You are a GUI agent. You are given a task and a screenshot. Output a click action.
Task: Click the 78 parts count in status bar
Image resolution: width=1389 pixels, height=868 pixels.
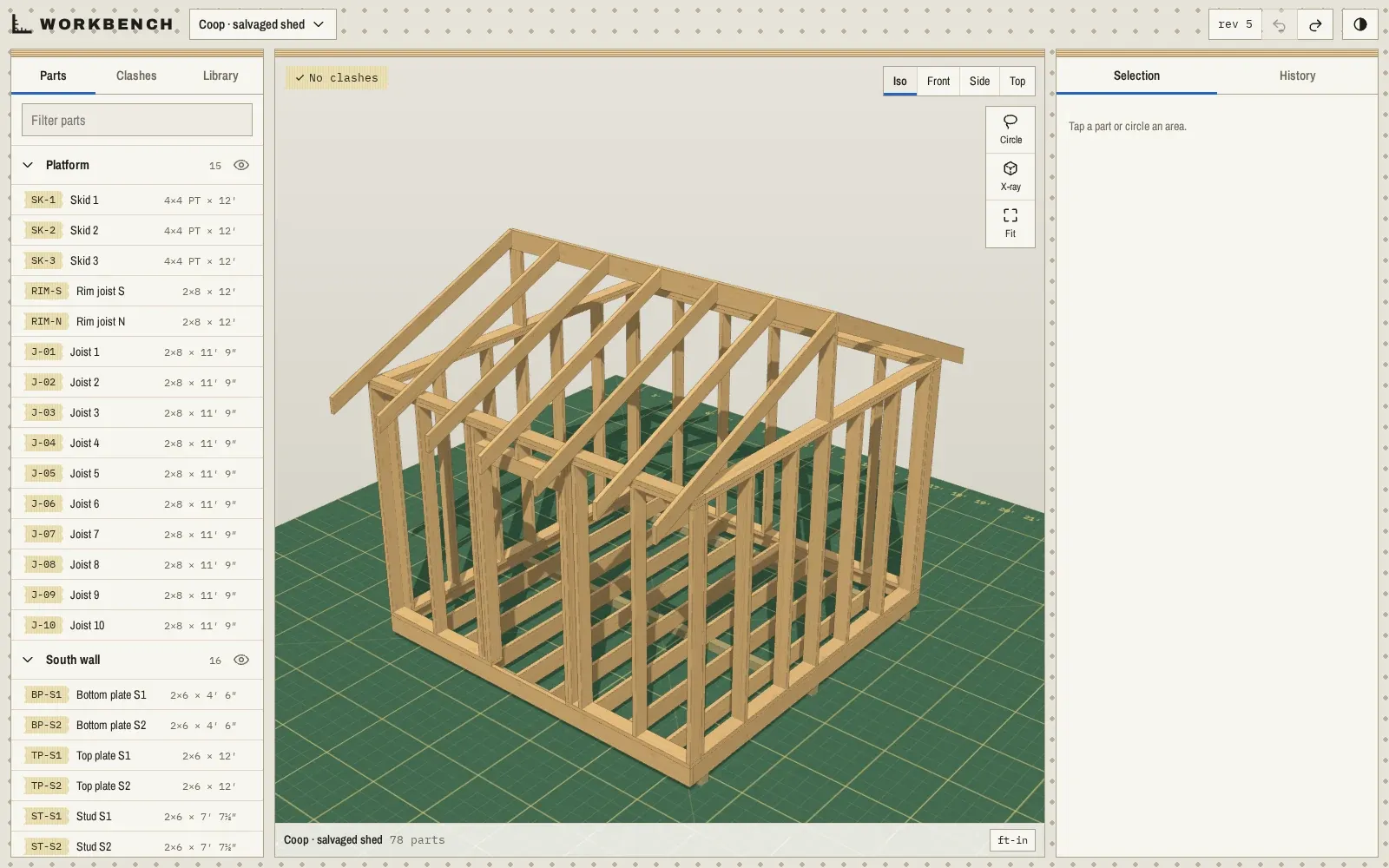[417, 839]
